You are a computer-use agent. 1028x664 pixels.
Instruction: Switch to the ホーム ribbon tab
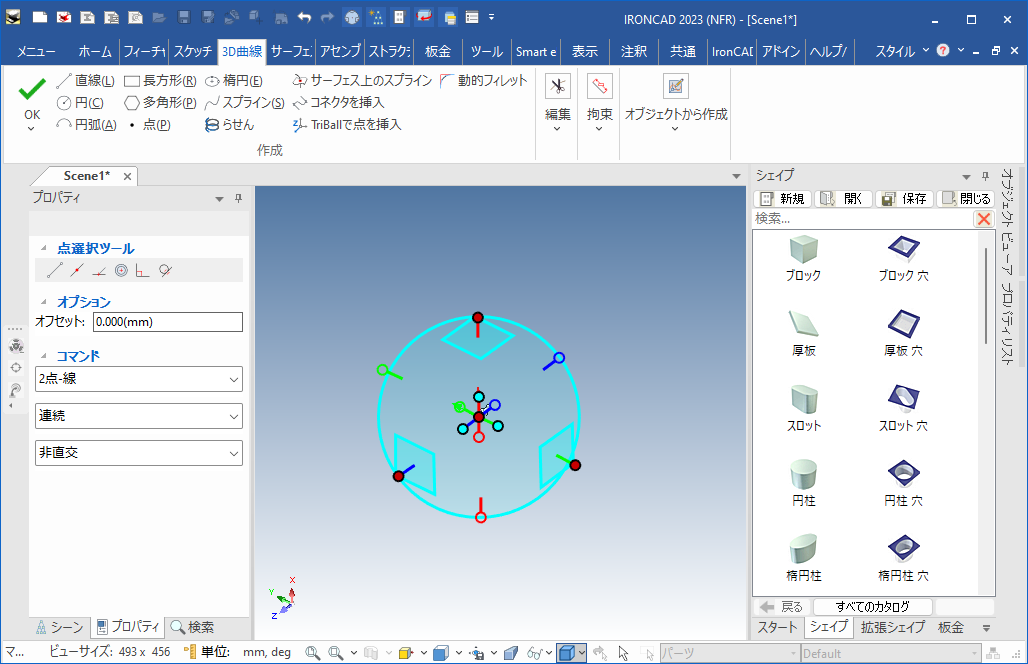pyautogui.click(x=95, y=51)
